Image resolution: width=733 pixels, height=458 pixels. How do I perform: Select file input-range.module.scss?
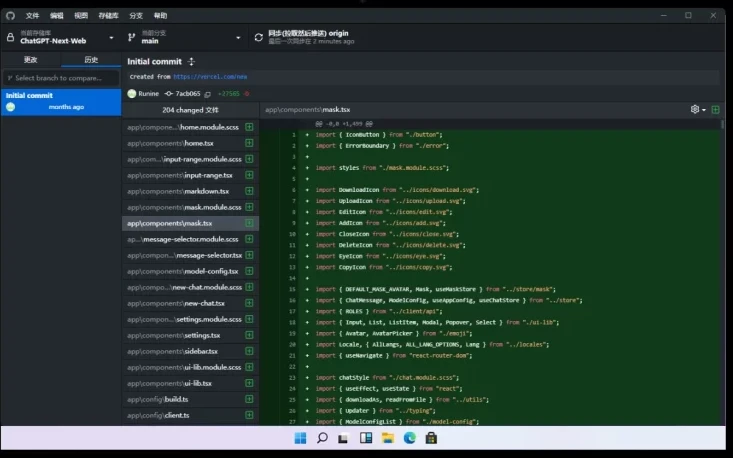click(x=190, y=159)
